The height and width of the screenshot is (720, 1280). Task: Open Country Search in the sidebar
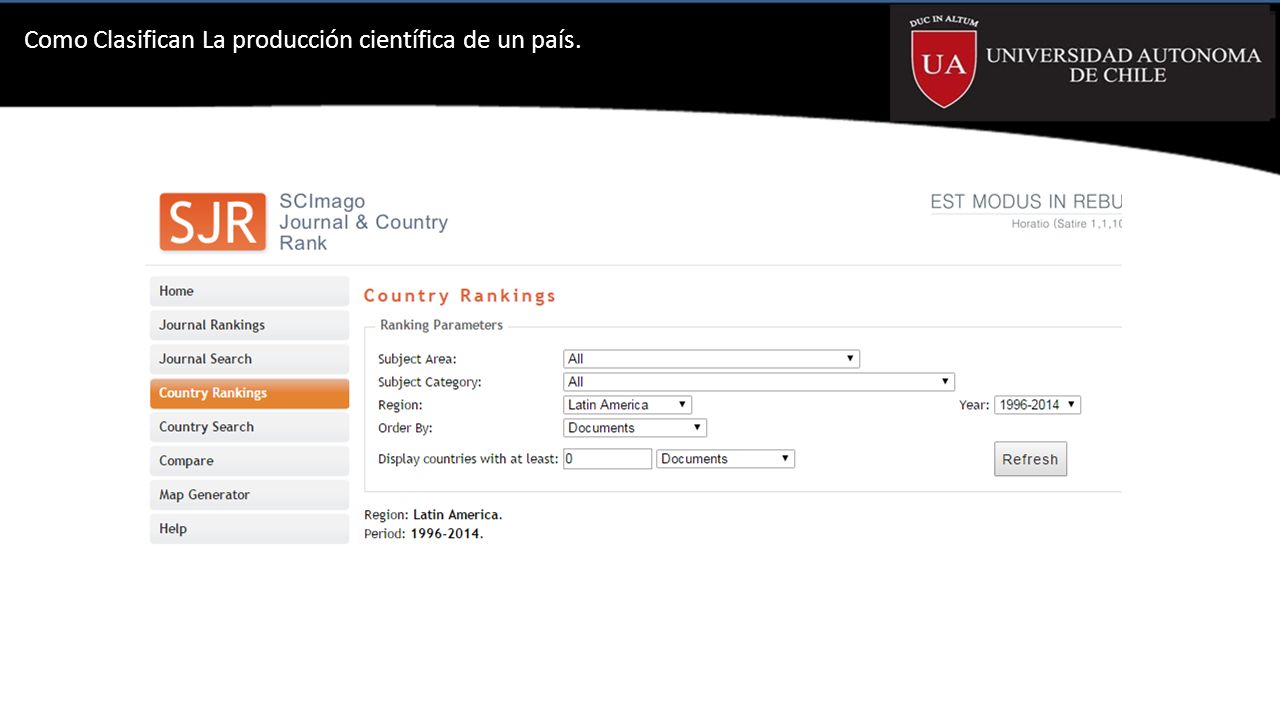[x=249, y=427]
